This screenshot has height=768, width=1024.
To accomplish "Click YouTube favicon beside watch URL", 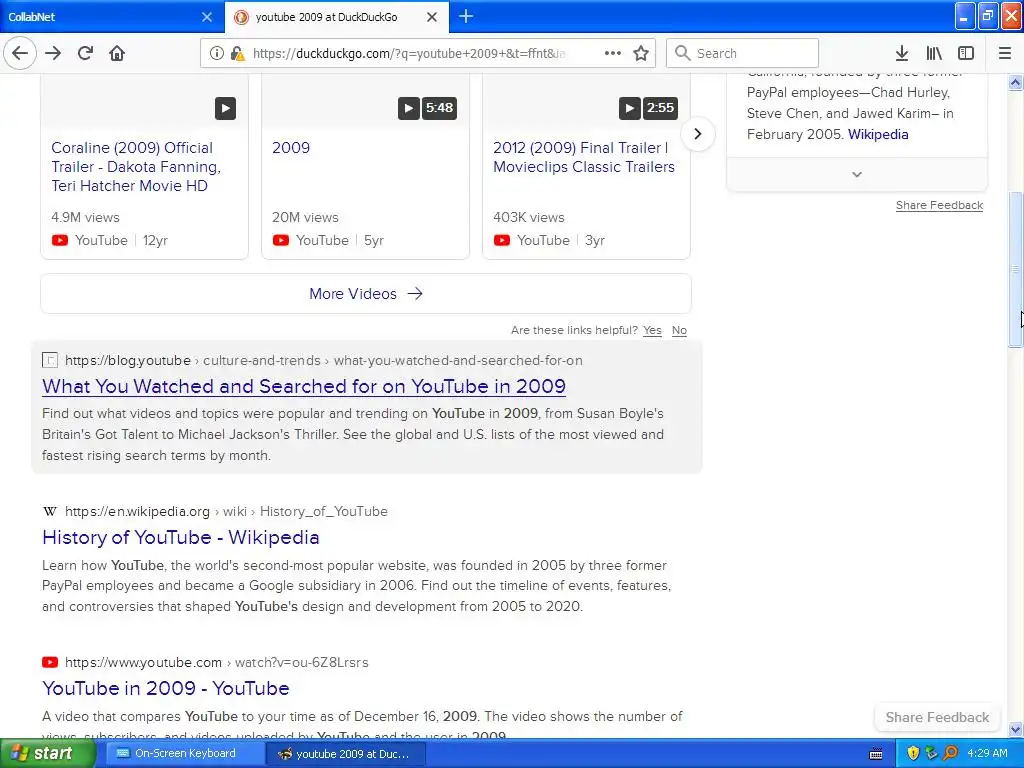I will pyautogui.click(x=50, y=662).
